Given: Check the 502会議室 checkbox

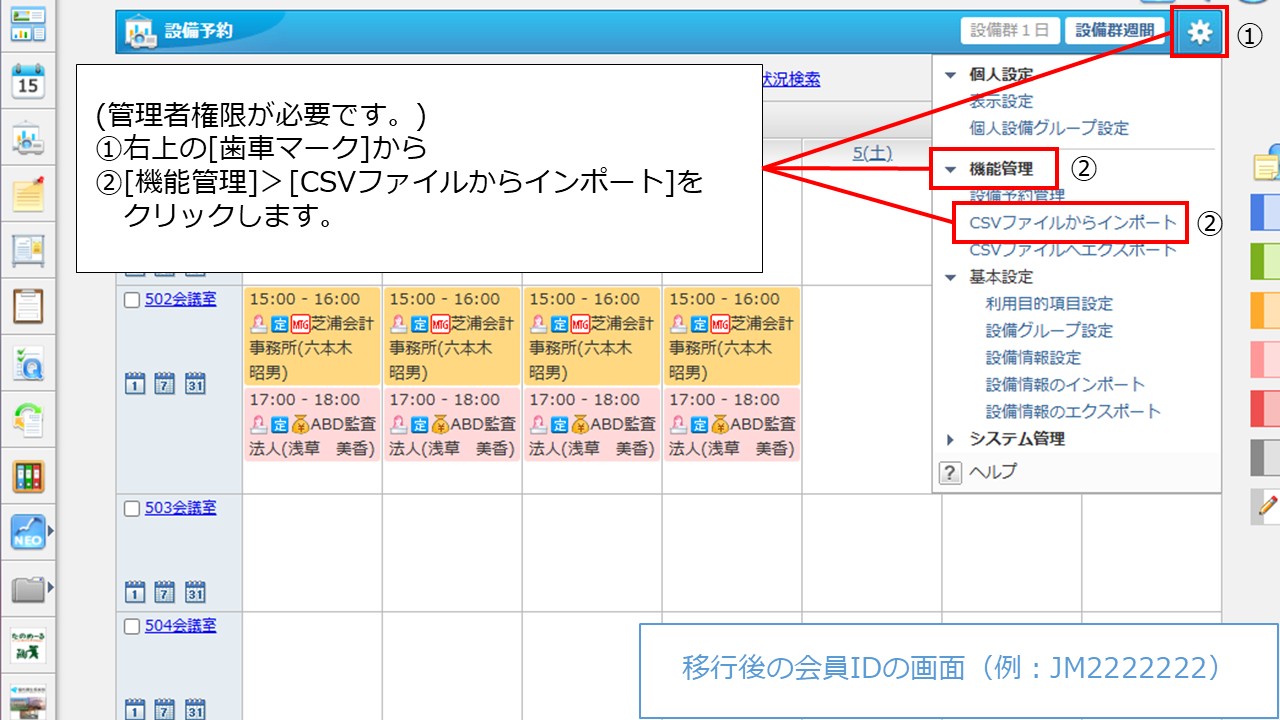Looking at the screenshot, I should (x=132, y=300).
